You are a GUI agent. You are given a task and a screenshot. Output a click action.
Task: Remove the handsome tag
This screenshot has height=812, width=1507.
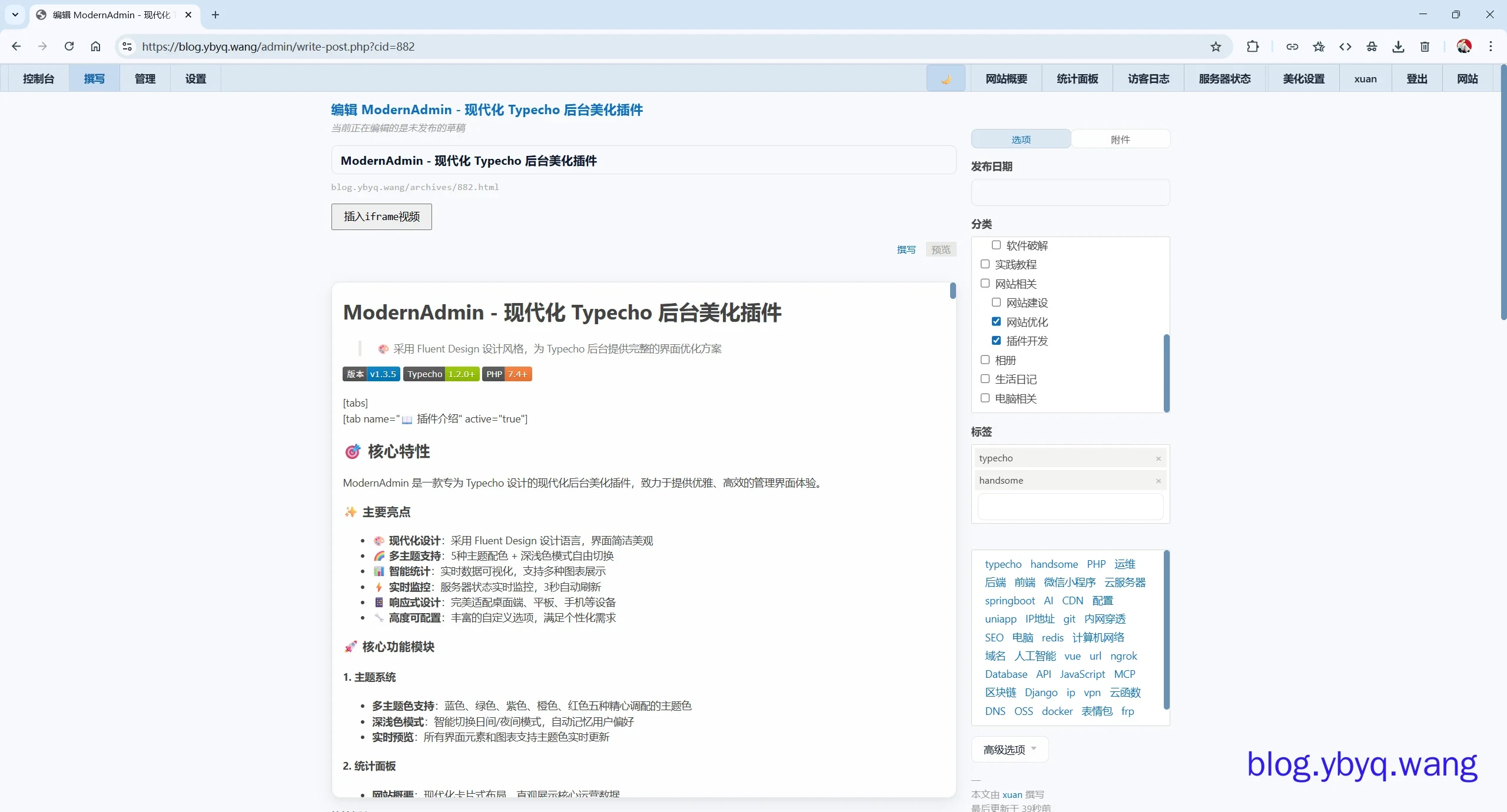(1158, 481)
